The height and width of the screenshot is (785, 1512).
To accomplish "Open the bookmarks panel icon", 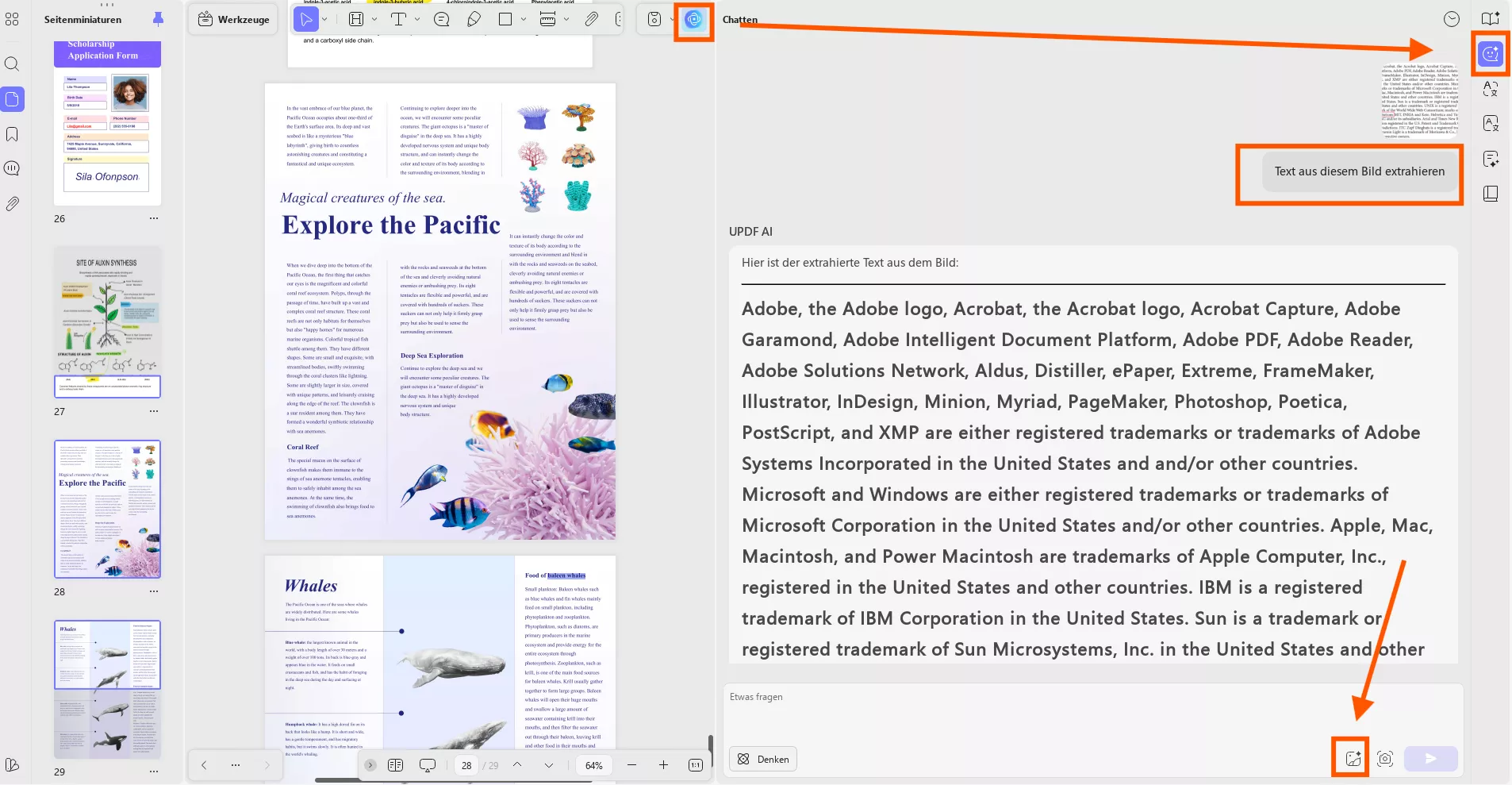I will click(12, 134).
